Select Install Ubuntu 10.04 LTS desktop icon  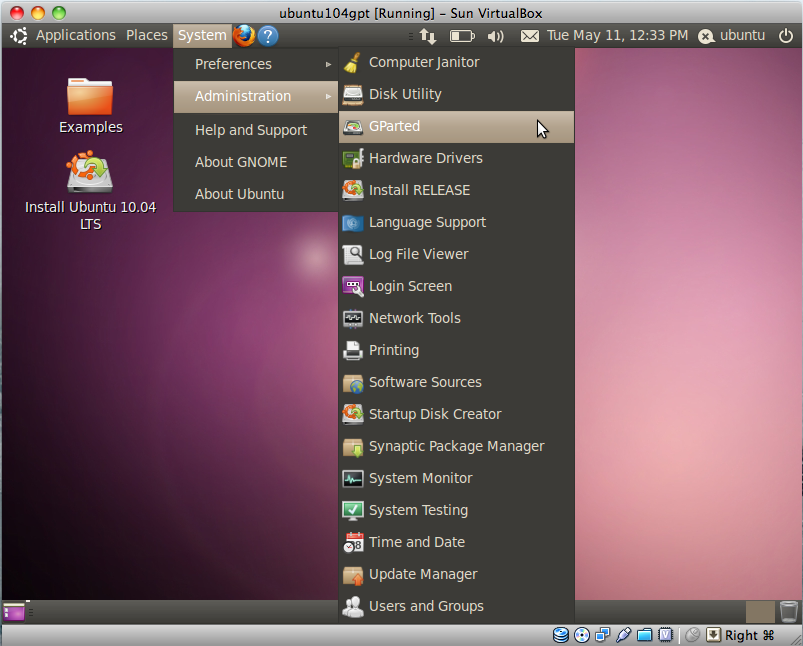(x=90, y=191)
